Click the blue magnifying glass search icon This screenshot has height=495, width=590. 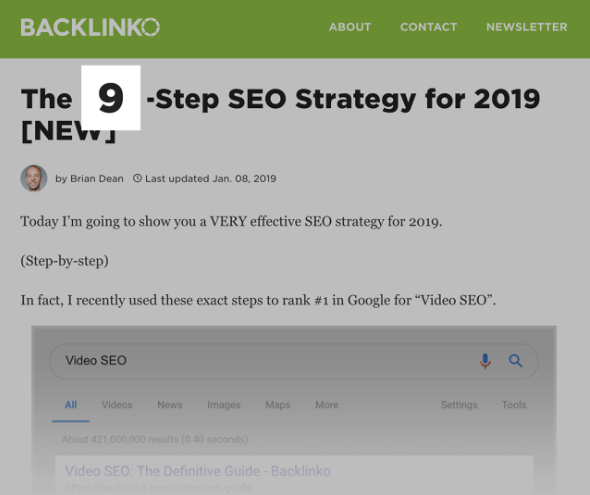[x=515, y=361]
